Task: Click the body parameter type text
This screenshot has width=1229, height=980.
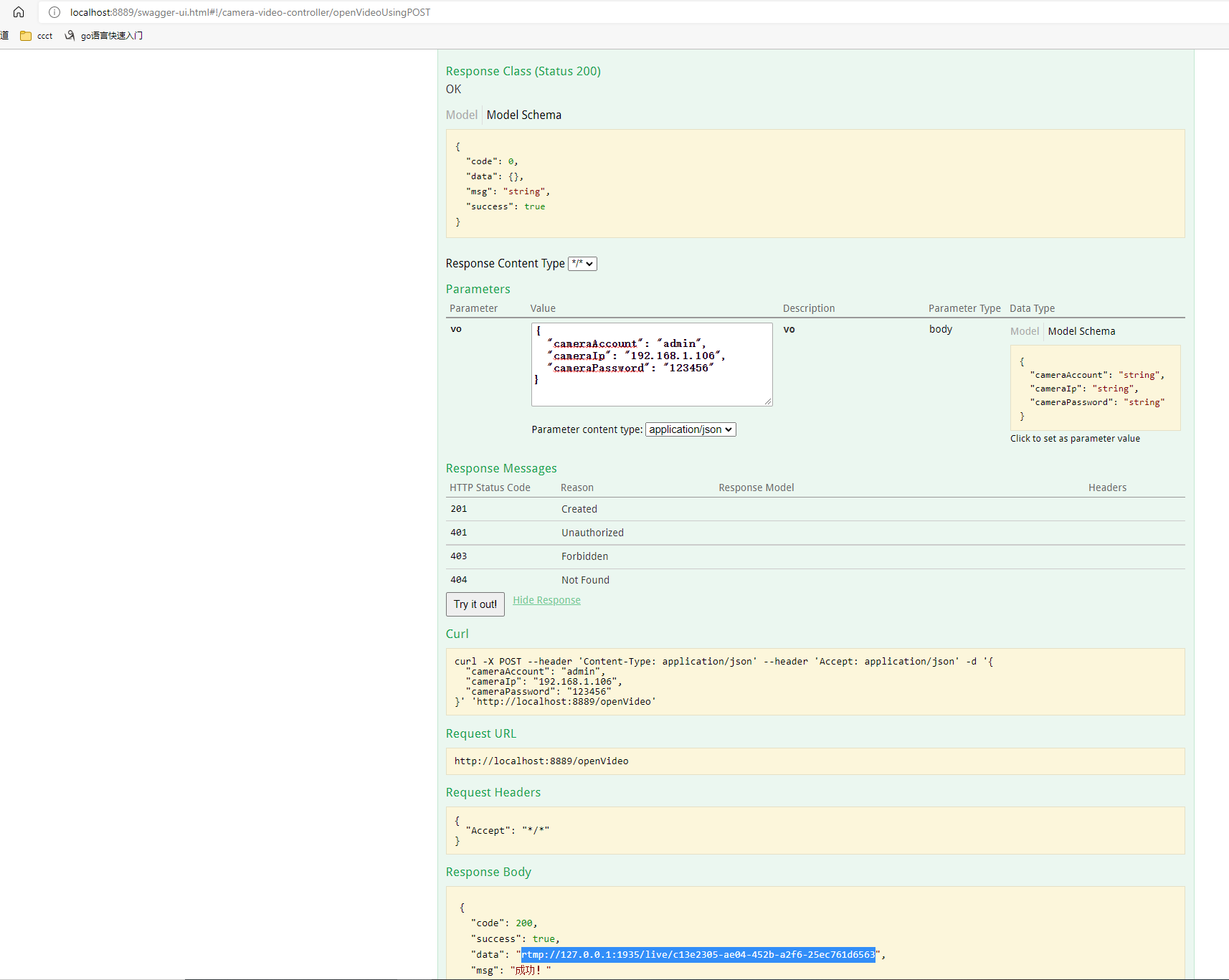Action: 940,329
